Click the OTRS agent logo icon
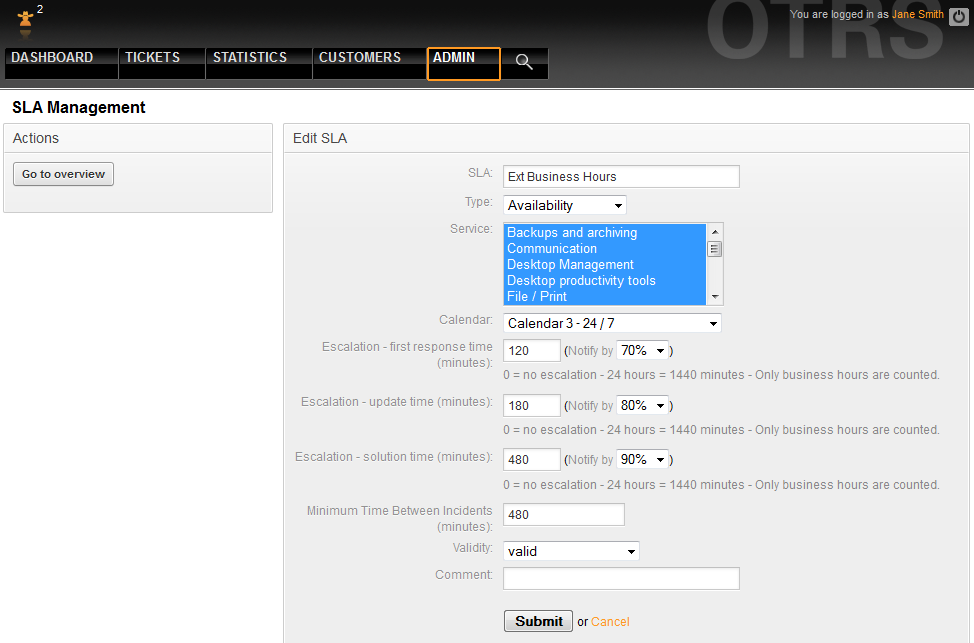The image size is (974, 643). pos(25,20)
